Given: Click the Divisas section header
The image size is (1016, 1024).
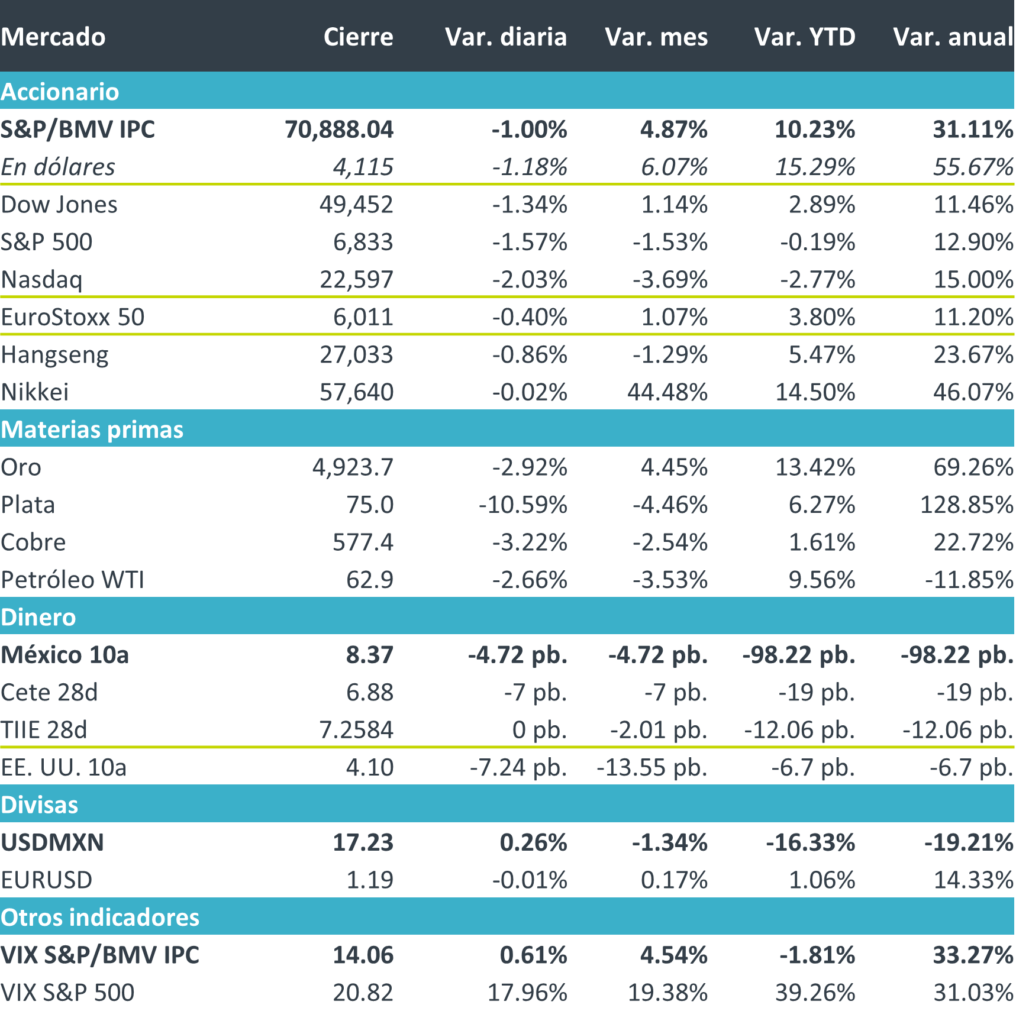Looking at the screenshot, I should click(40, 804).
